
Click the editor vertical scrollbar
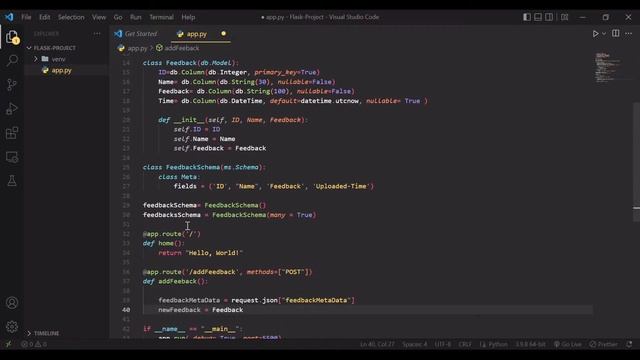636,161
